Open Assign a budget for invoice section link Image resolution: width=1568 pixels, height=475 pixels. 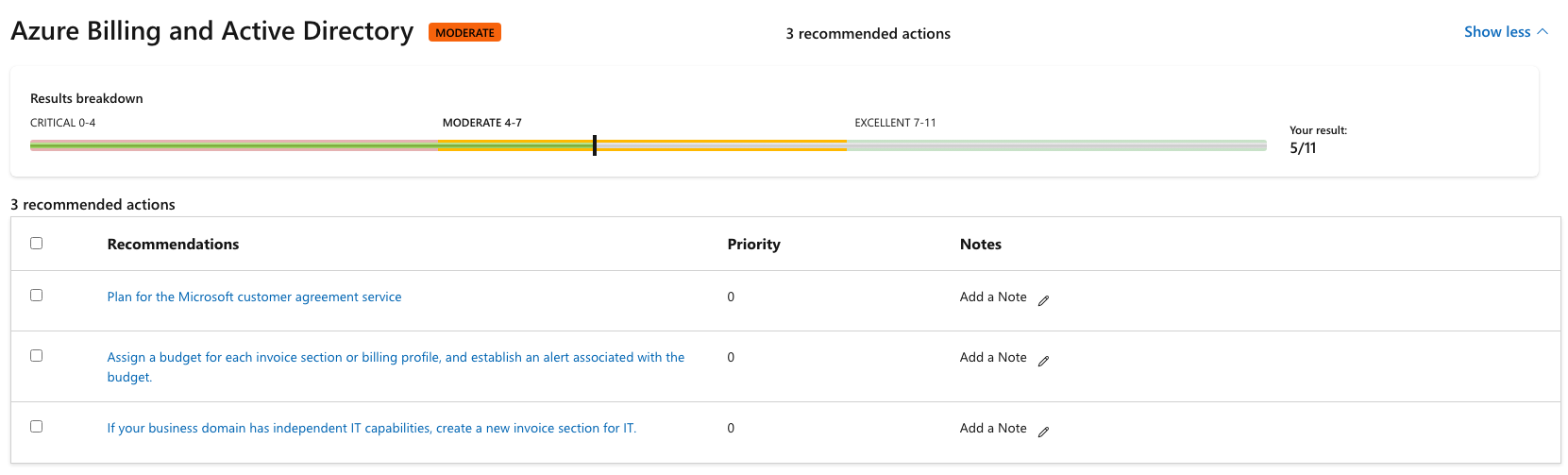[x=396, y=366]
